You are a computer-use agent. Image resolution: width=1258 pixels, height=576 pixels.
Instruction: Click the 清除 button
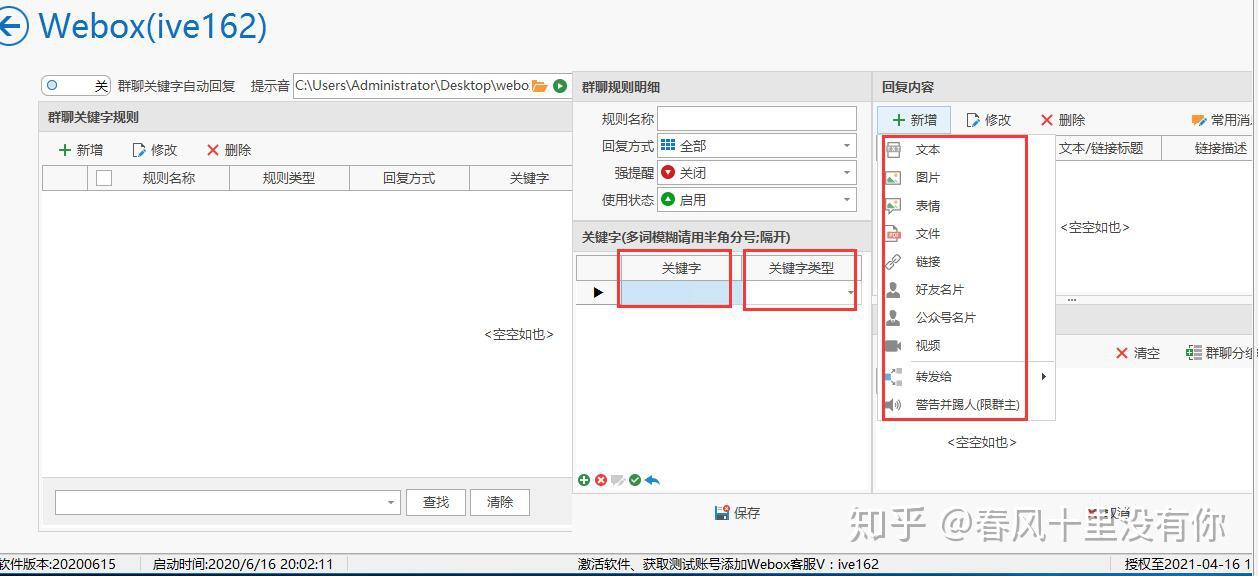pos(500,502)
